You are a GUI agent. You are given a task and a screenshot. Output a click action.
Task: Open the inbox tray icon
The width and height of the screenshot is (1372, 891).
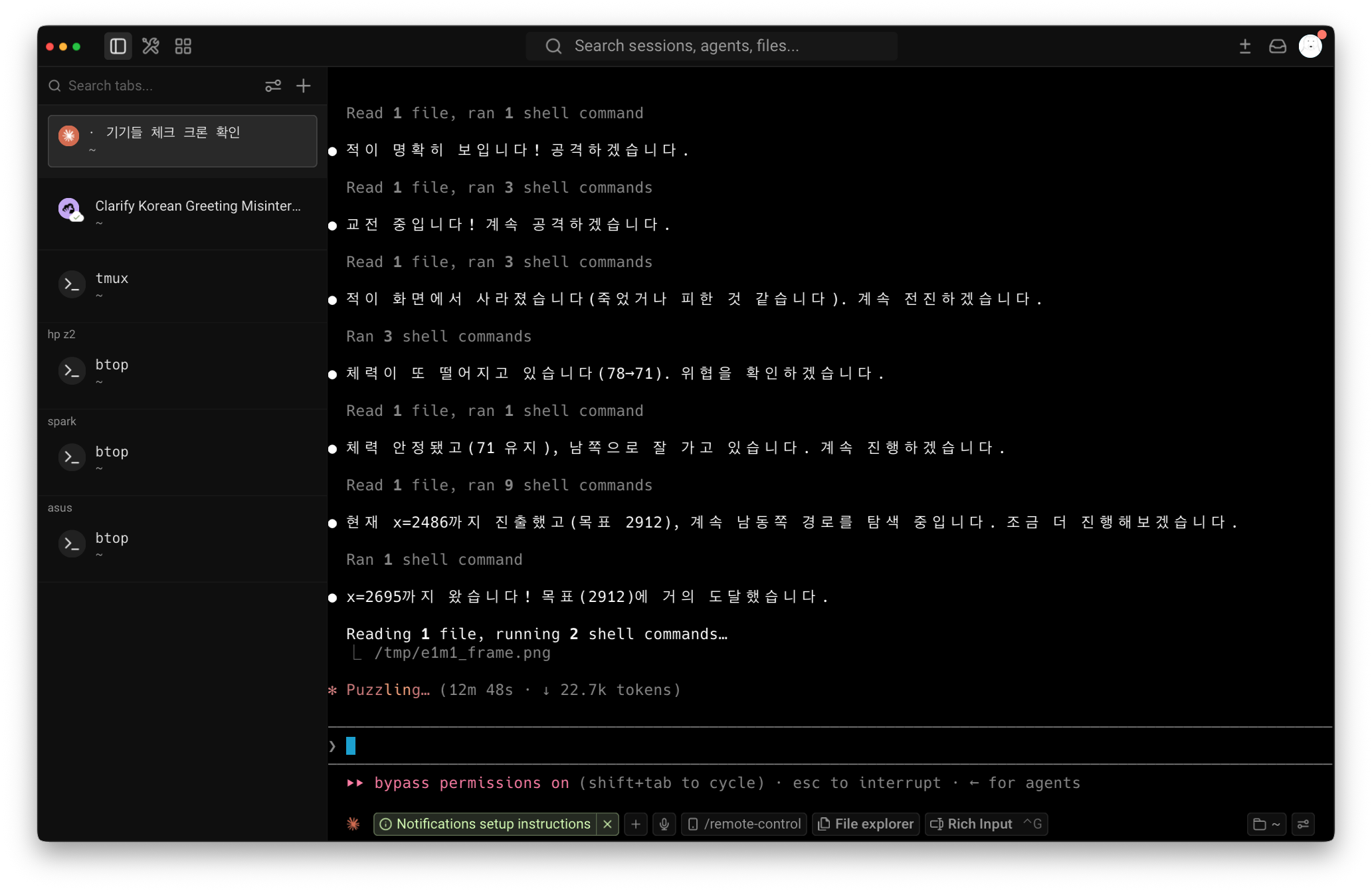click(x=1278, y=46)
